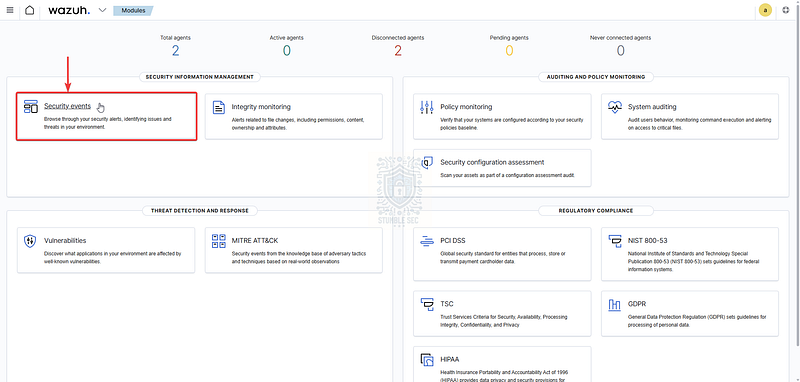Click the Policy monitoring icon
800x382 pixels.
427,107
